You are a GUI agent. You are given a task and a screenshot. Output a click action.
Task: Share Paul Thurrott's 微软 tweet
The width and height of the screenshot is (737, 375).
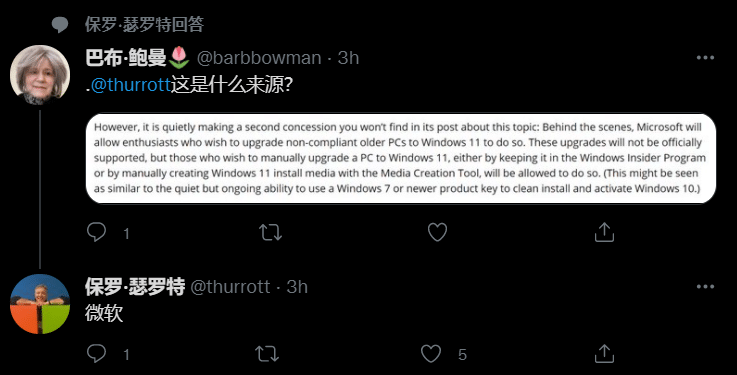tap(604, 353)
